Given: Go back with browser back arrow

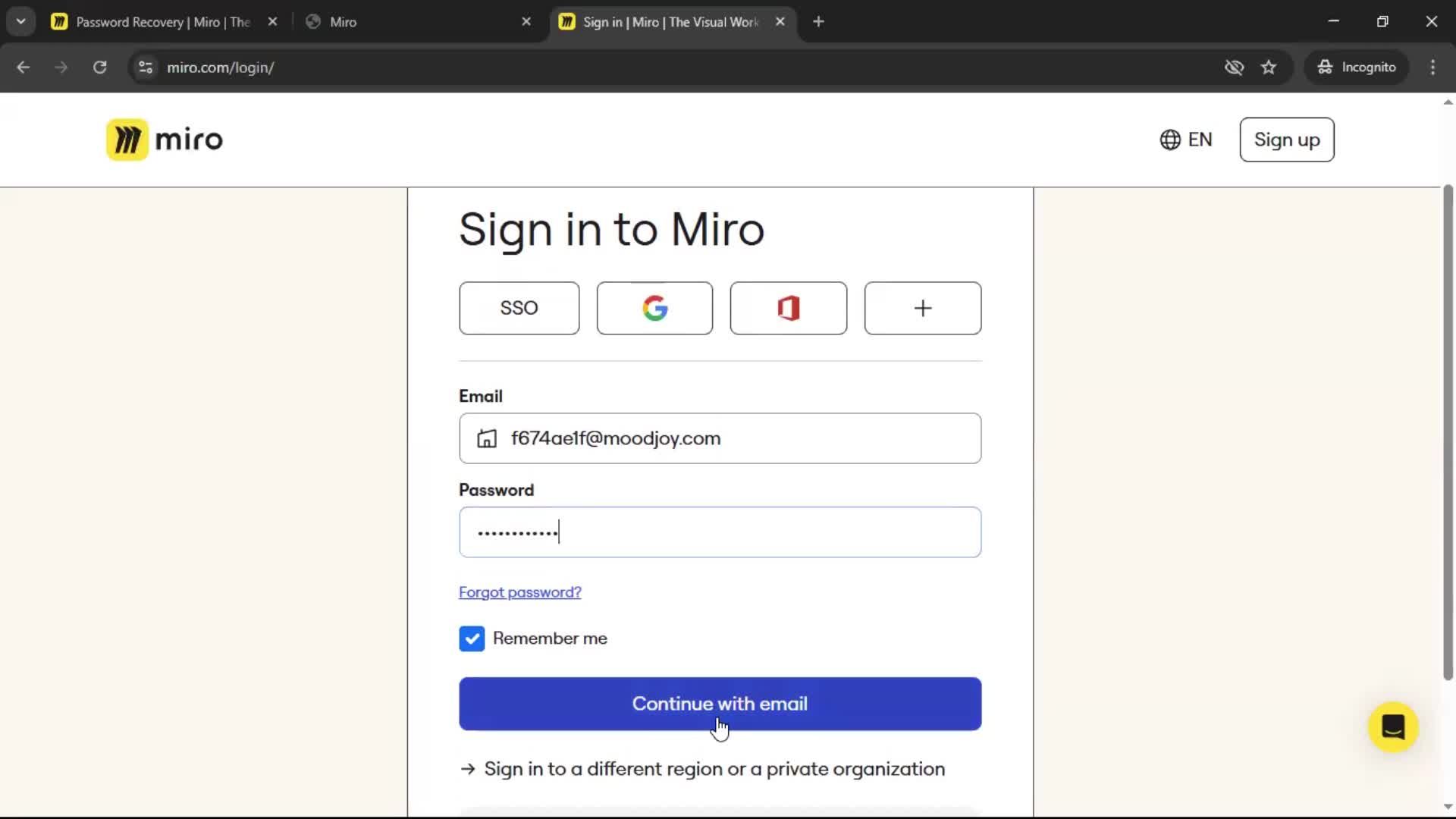Looking at the screenshot, I should click(x=24, y=67).
